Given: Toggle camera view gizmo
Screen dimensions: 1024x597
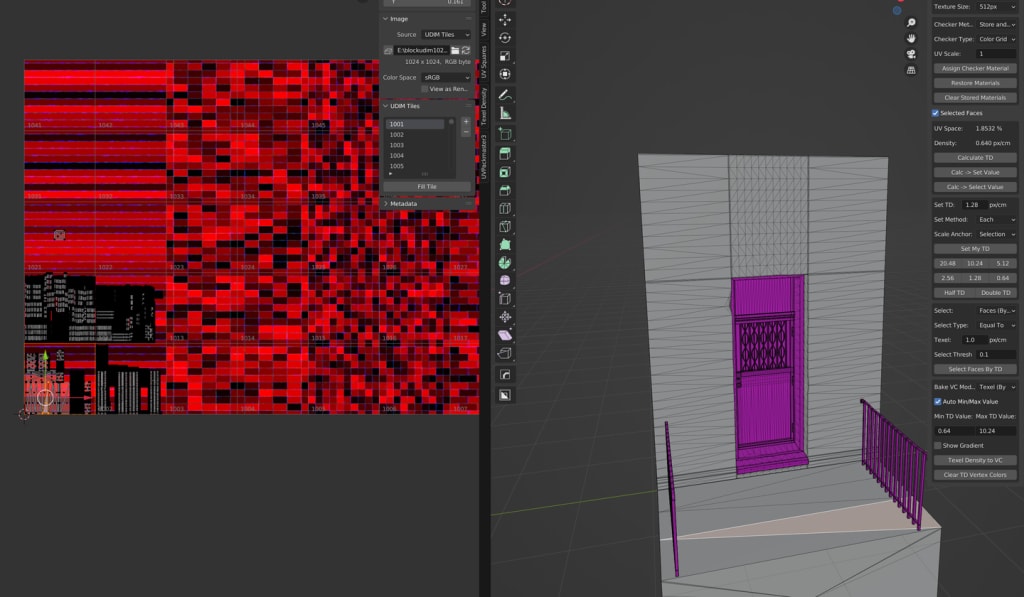Looking at the screenshot, I should click(911, 54).
